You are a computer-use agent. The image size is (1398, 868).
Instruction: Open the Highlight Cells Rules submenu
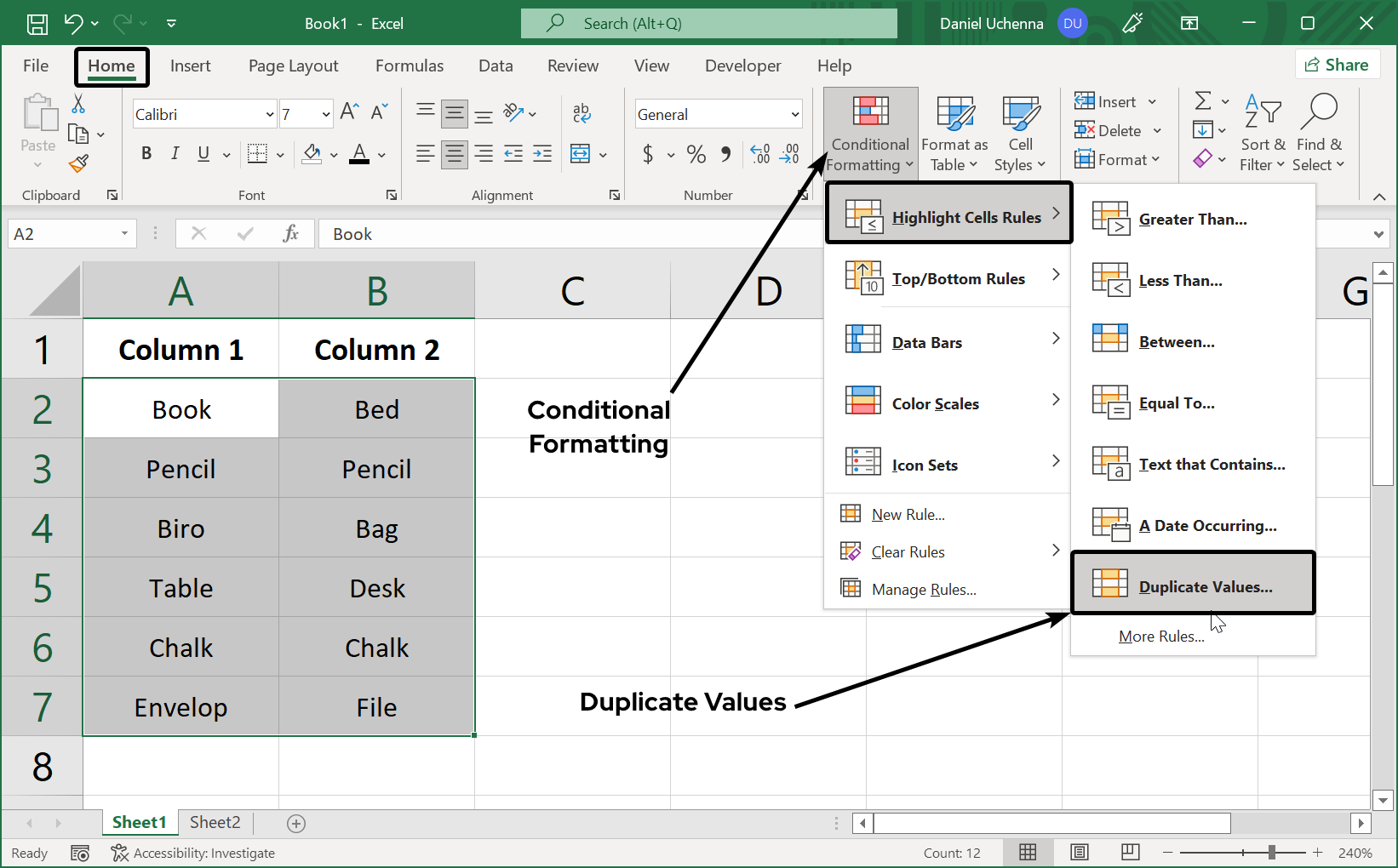click(x=949, y=217)
